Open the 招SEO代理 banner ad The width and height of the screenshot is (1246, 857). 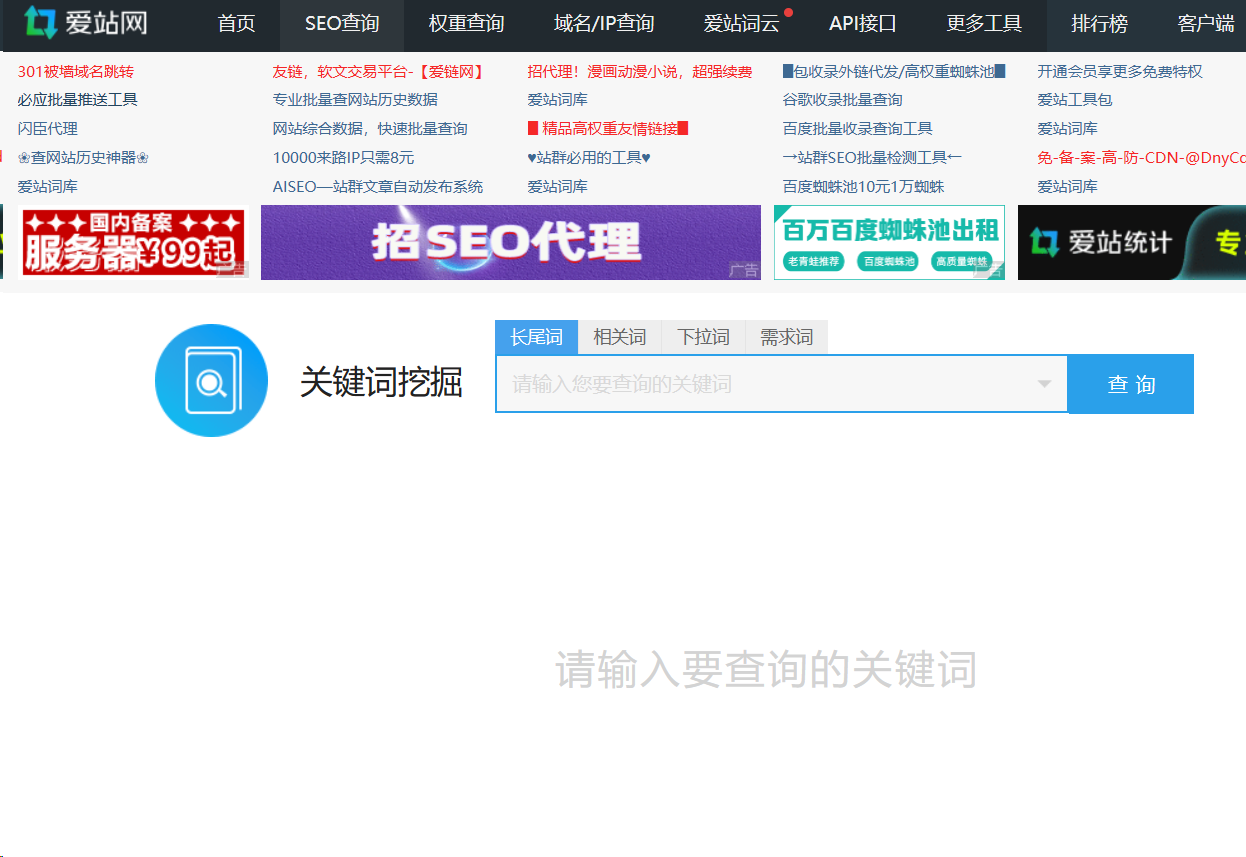click(x=511, y=242)
